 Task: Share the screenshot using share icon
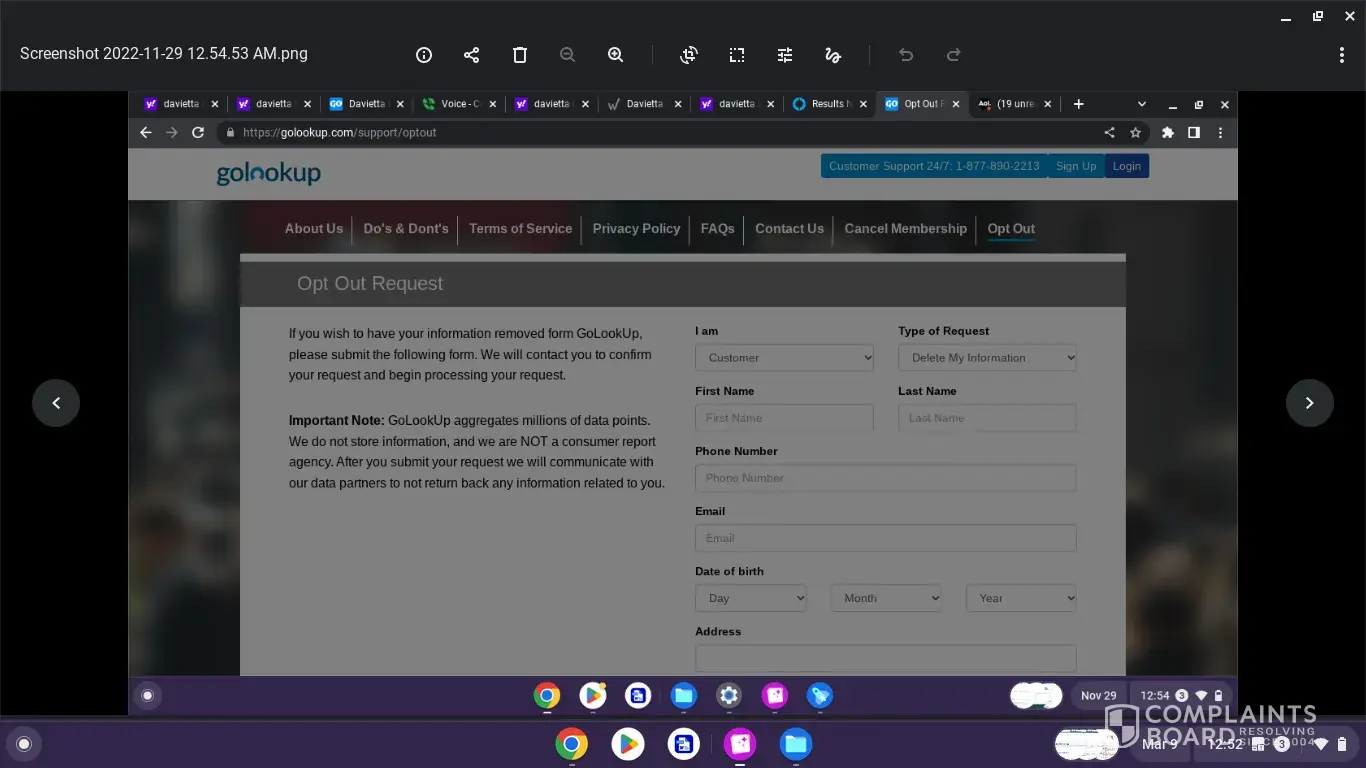tap(472, 55)
